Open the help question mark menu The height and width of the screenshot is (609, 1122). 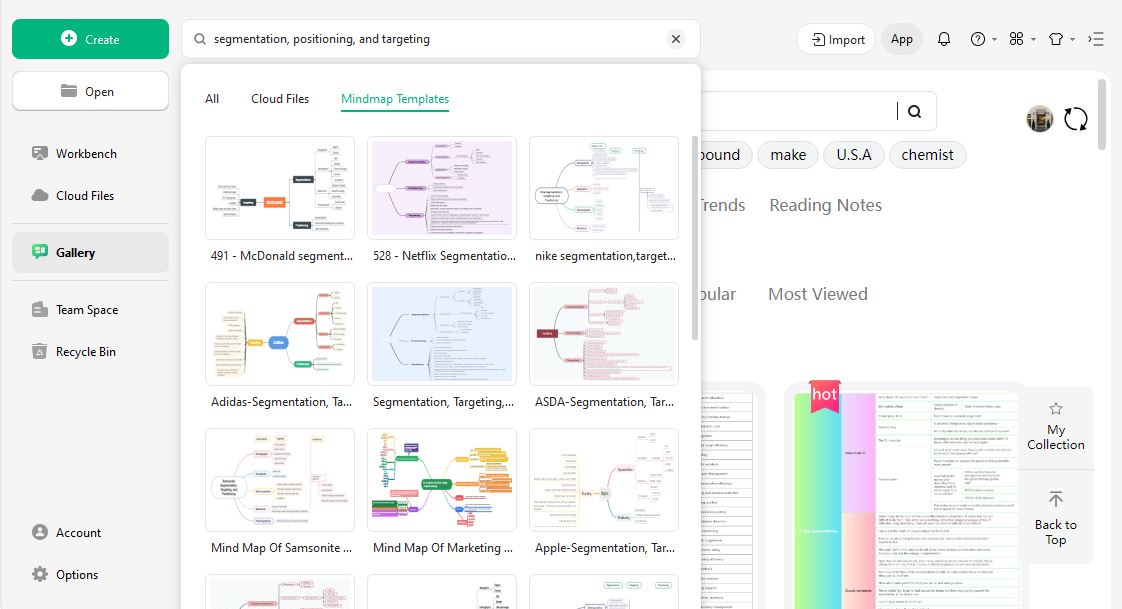point(983,39)
